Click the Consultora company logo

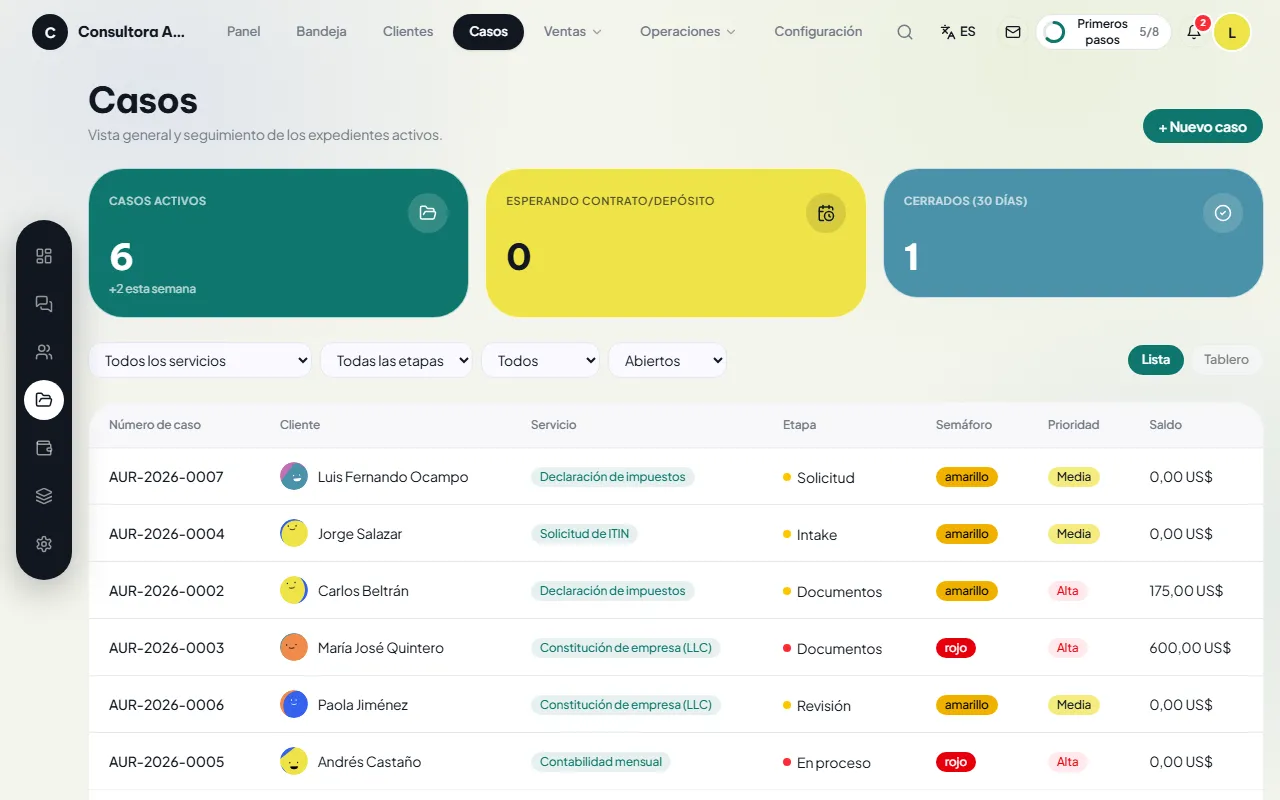[50, 32]
